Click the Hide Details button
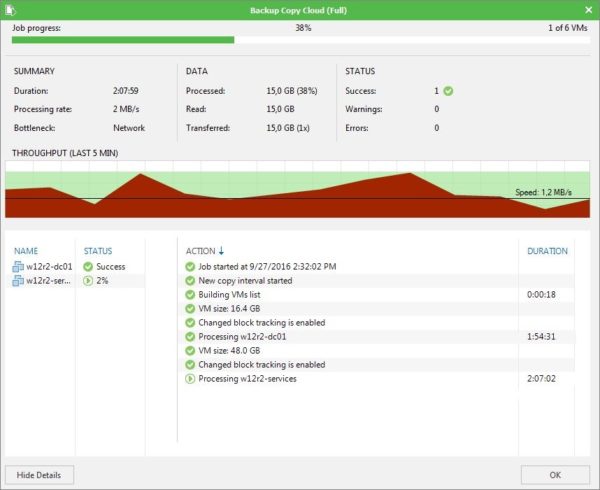600x490 pixels. [x=39, y=475]
